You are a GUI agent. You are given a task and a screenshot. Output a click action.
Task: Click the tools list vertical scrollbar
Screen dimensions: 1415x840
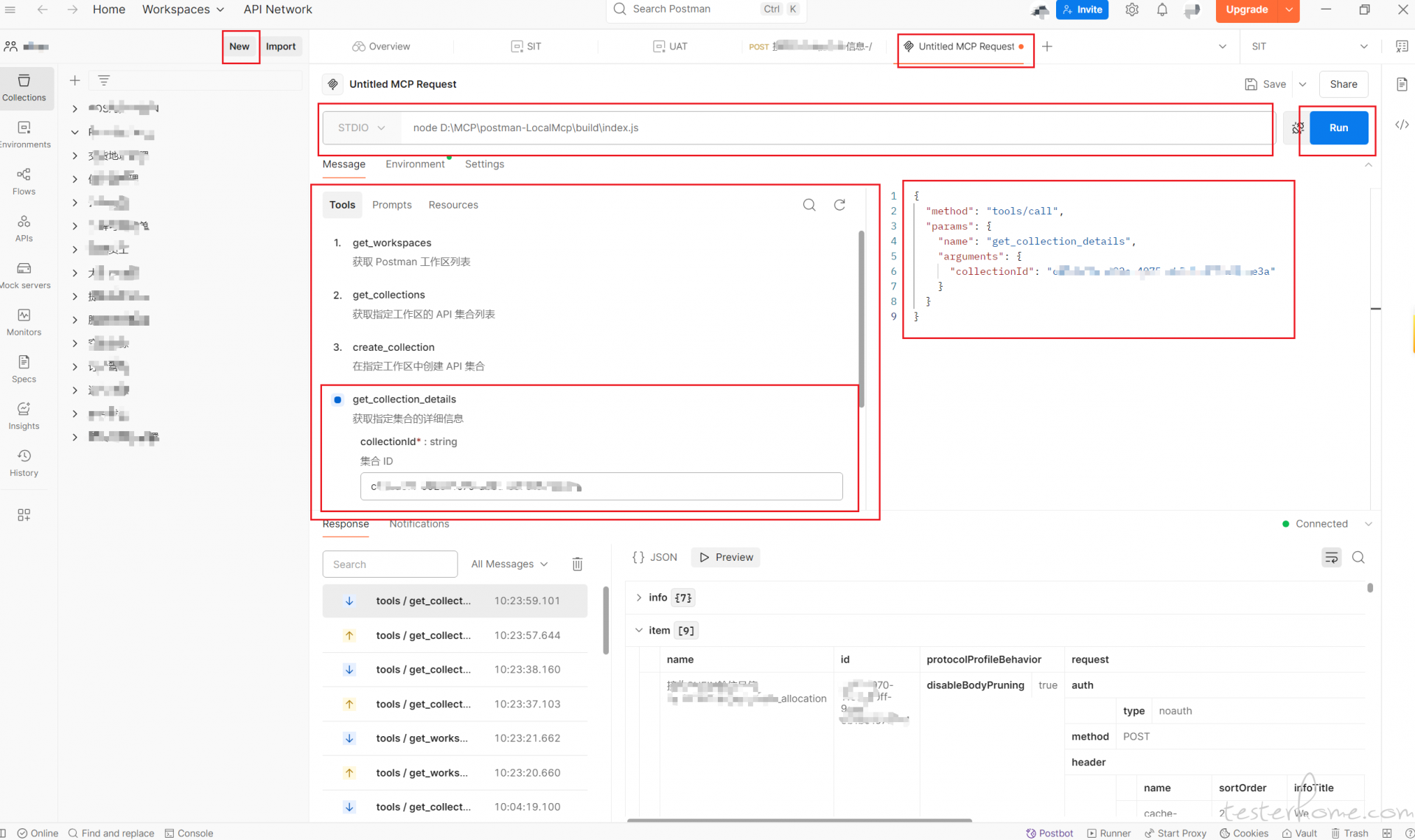point(861,319)
